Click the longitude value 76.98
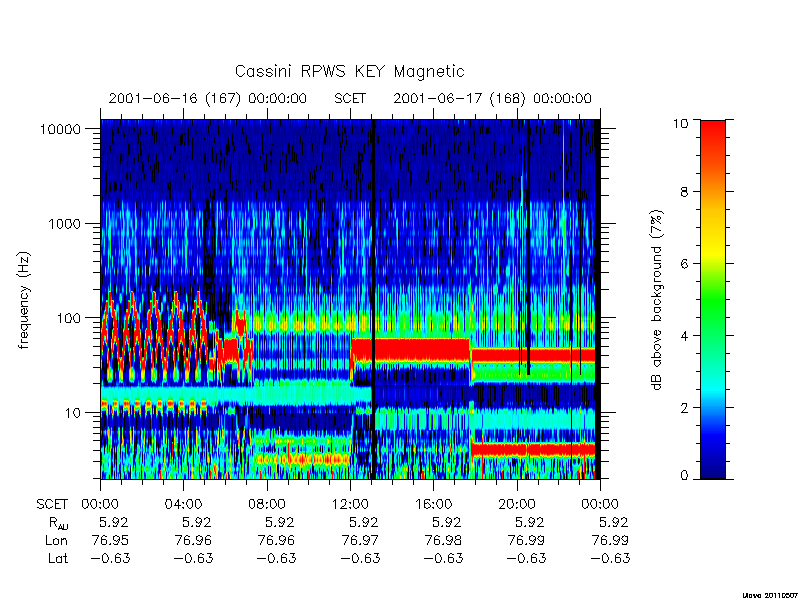The height and width of the screenshot is (600, 800). (x=443, y=540)
